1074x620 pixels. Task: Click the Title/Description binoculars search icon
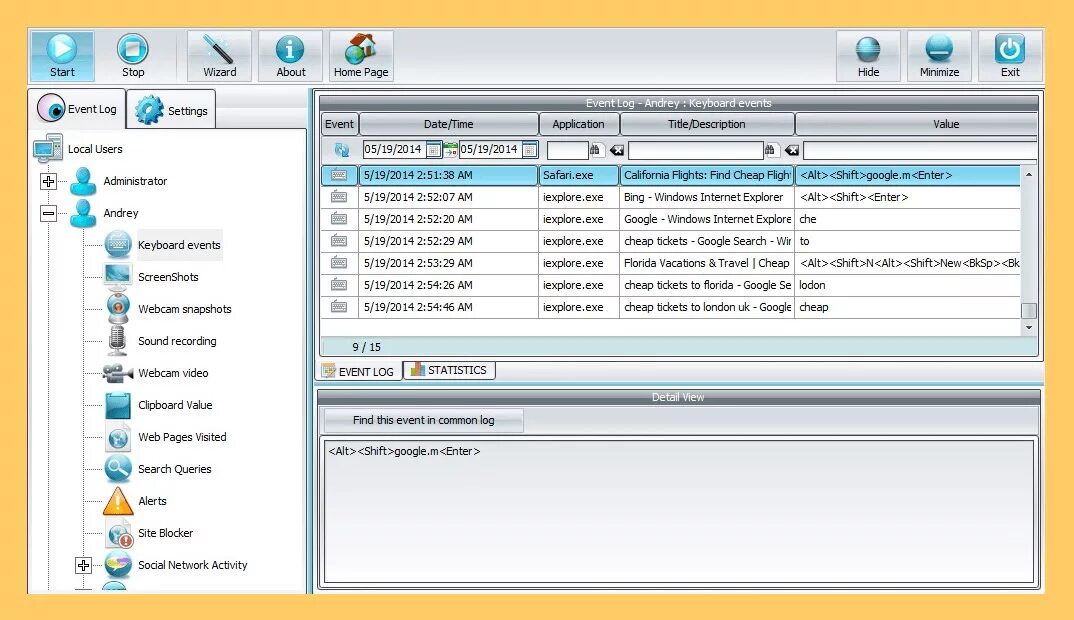[770, 149]
